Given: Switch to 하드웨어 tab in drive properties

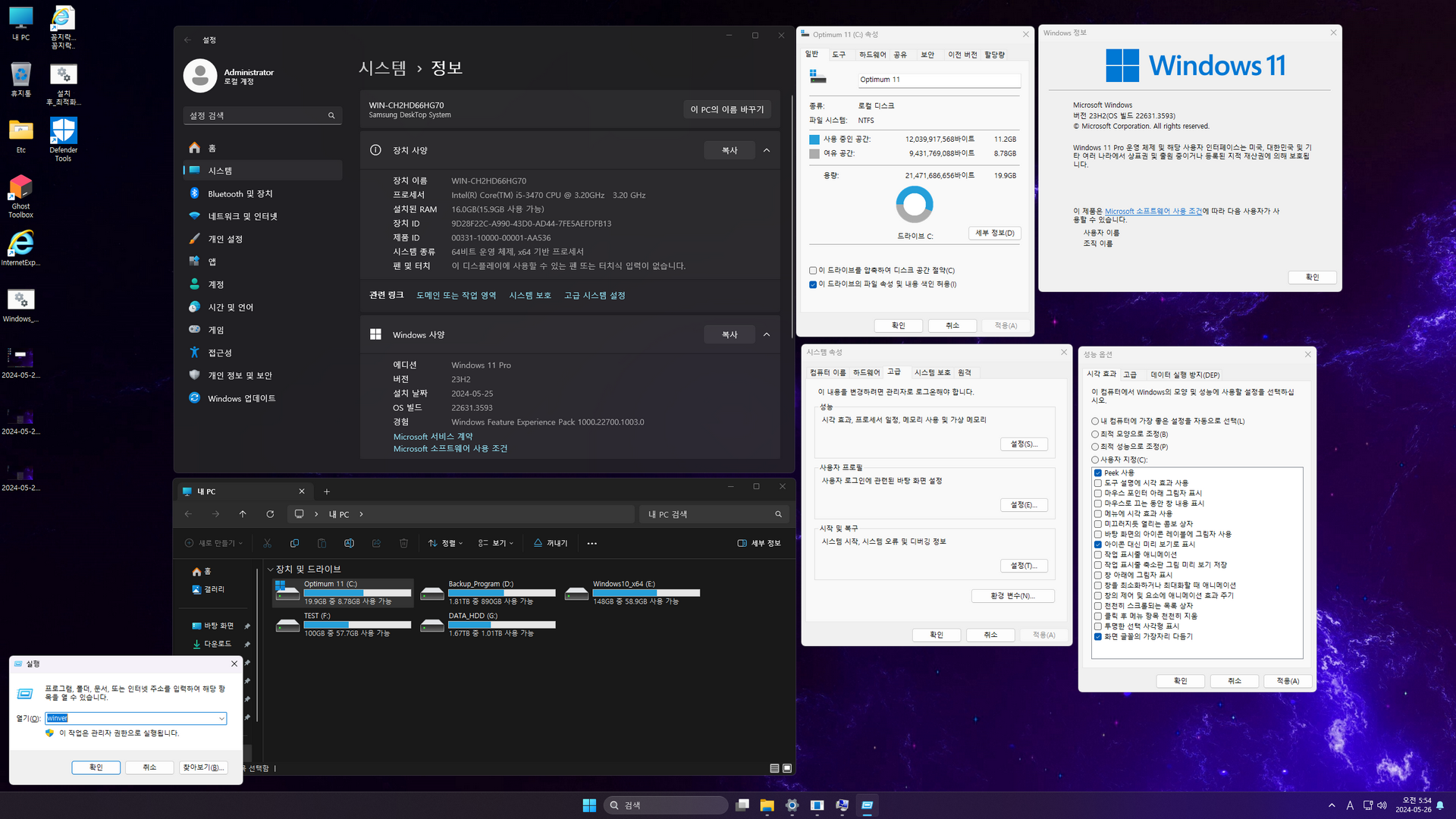Looking at the screenshot, I should pyautogui.click(x=872, y=55).
